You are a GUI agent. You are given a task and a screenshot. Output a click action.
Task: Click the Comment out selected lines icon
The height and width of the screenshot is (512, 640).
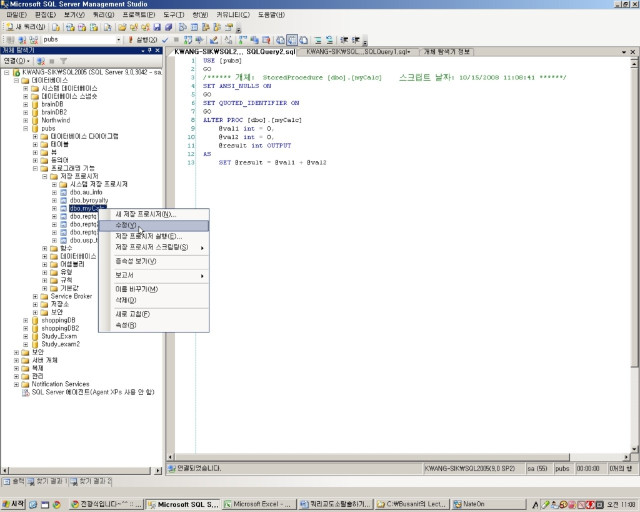click(x=318, y=40)
